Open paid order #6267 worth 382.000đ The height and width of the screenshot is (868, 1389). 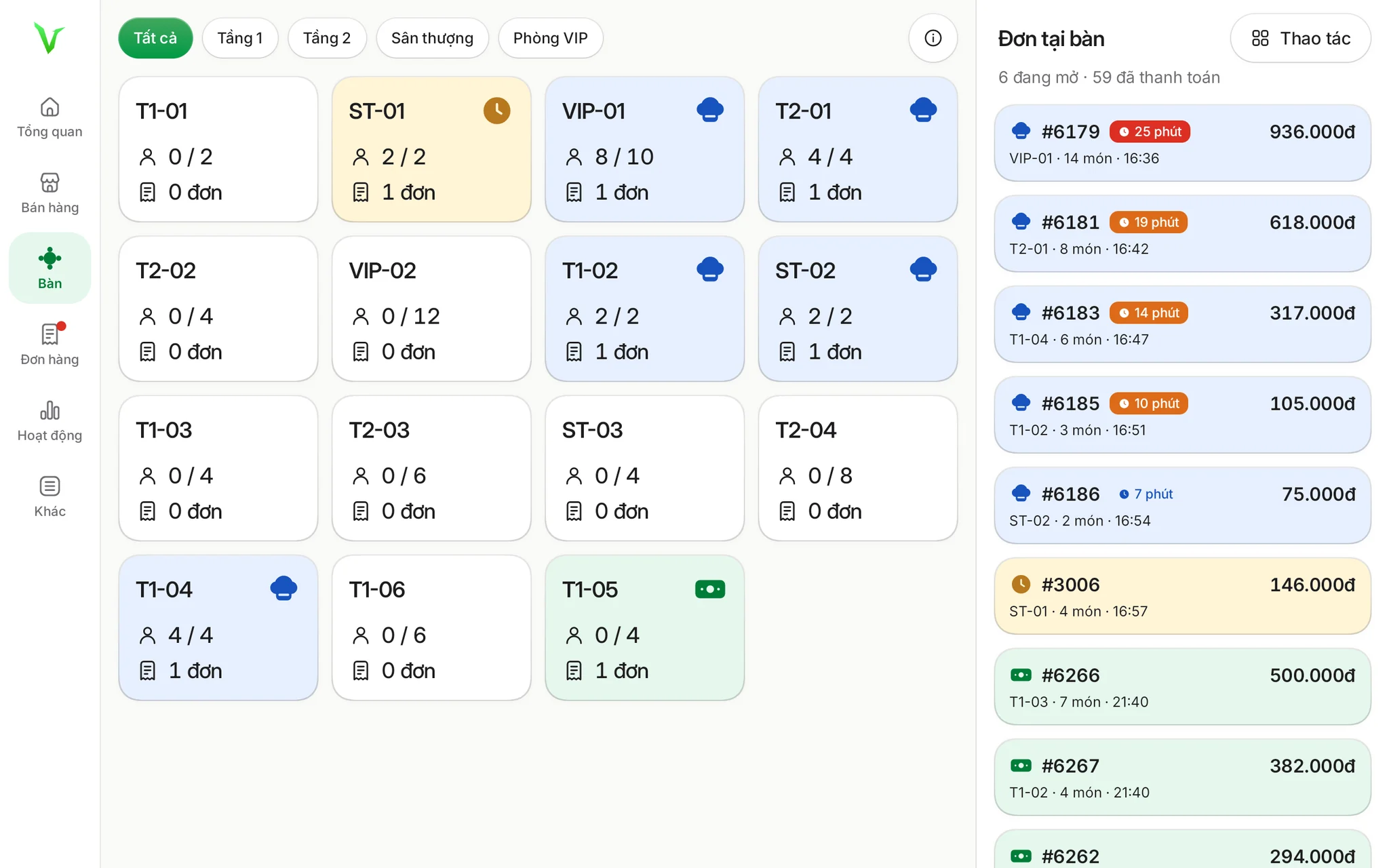click(x=1182, y=778)
